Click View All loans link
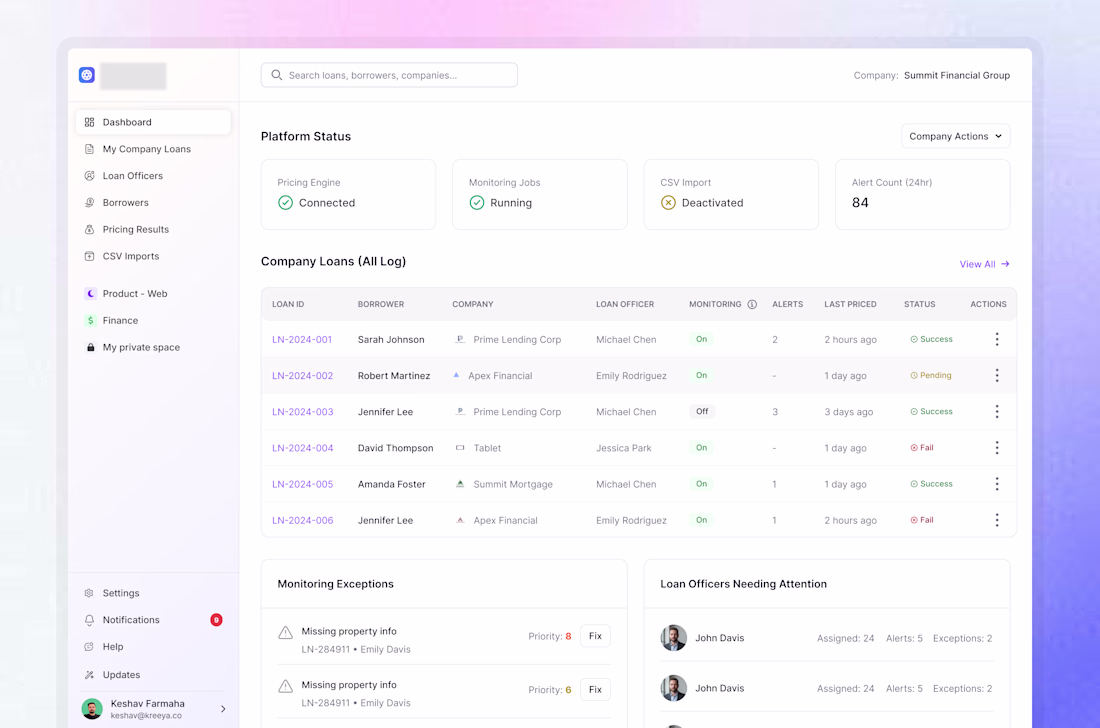Screen dimensions: 1100x728 coord(984,264)
